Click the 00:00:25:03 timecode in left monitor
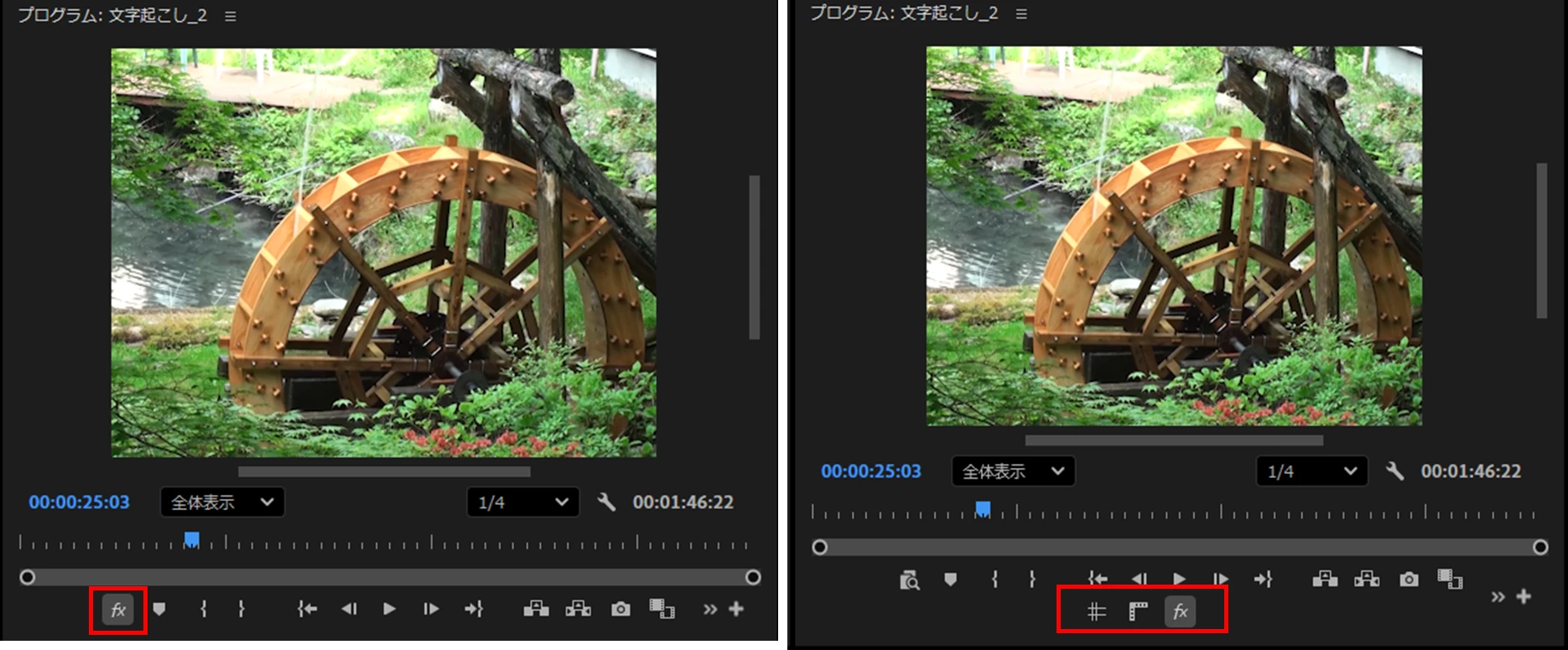1568x650 pixels. [79, 502]
